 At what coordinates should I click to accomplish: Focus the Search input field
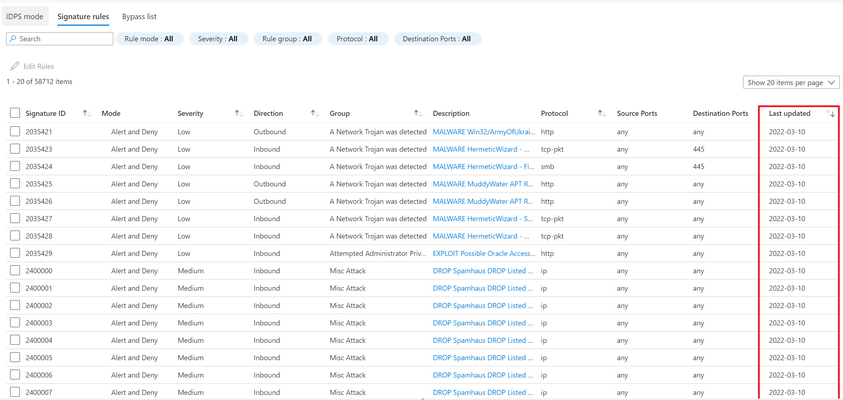[60, 39]
